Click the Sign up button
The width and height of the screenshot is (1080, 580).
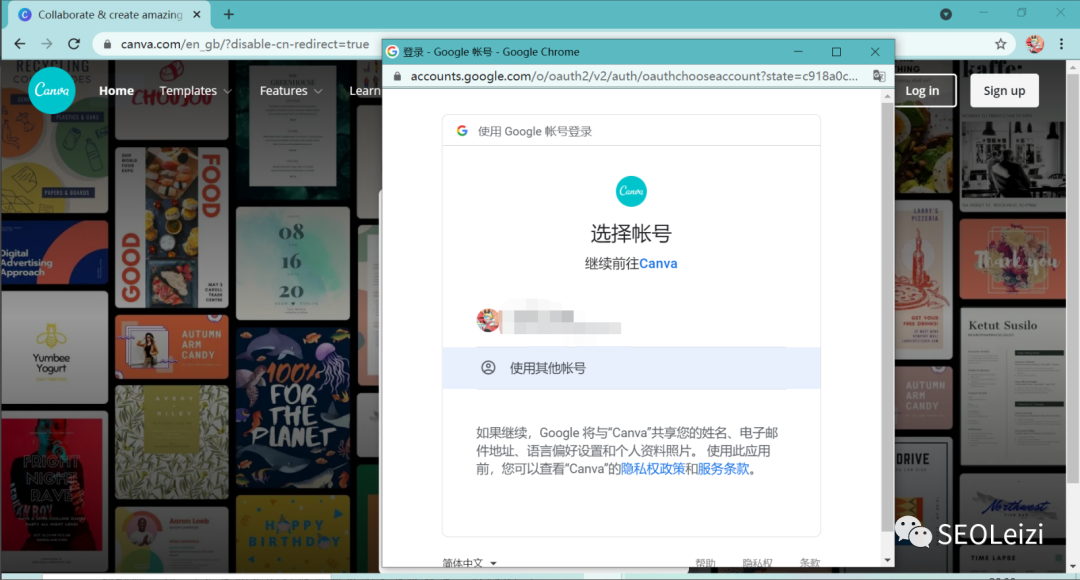click(x=1004, y=90)
